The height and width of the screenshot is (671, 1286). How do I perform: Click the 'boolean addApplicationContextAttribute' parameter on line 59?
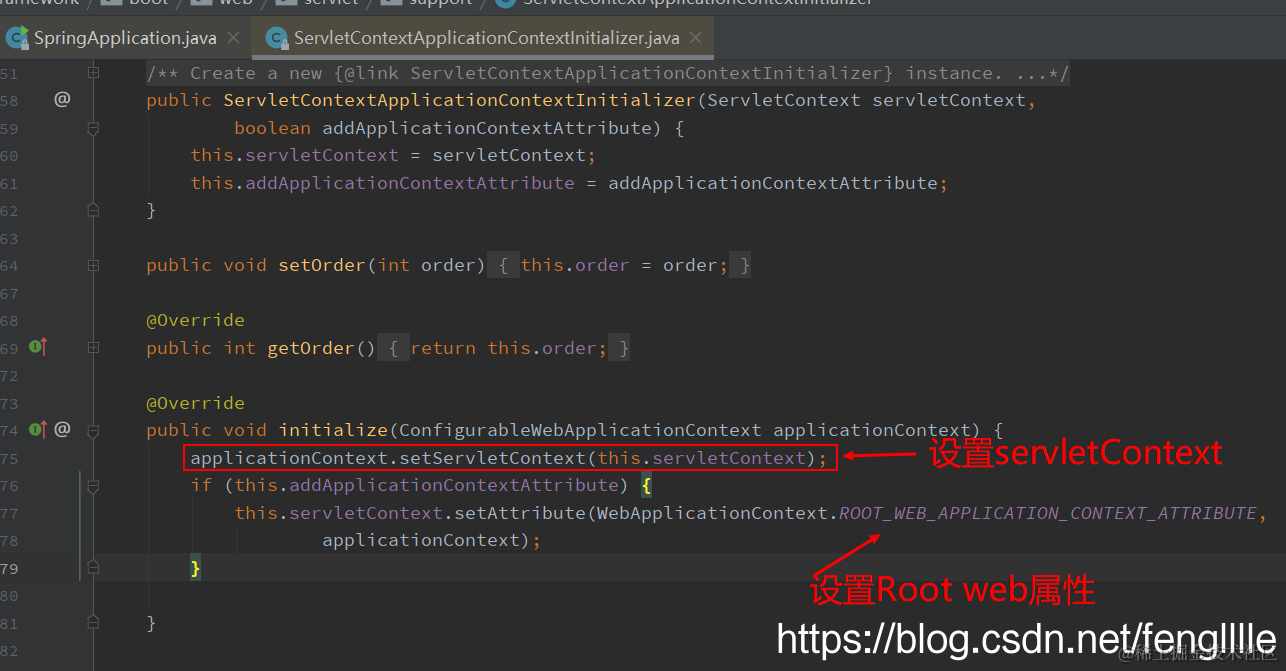click(x=443, y=128)
